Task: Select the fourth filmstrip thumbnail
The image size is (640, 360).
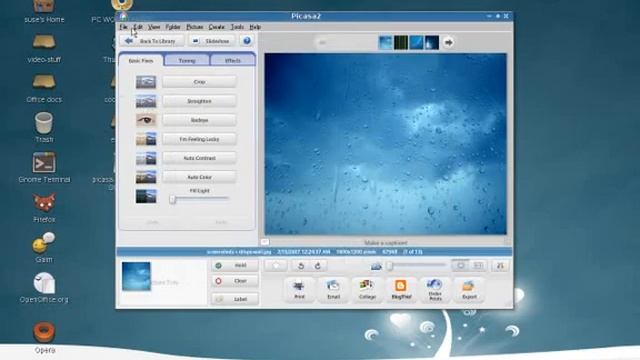Action: [432, 42]
